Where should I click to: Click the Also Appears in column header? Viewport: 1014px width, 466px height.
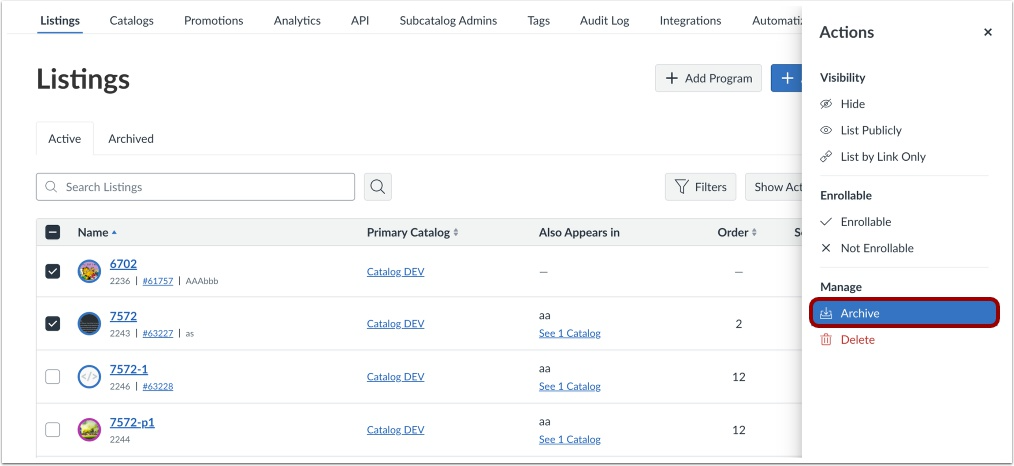(579, 233)
